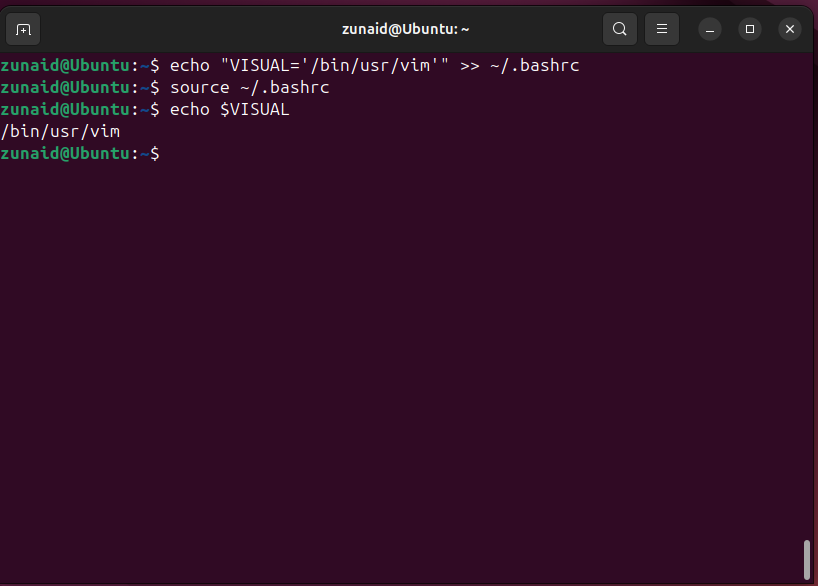Click the source ~/.bashrc command
This screenshot has width=818, height=586.
pyautogui.click(x=252, y=87)
